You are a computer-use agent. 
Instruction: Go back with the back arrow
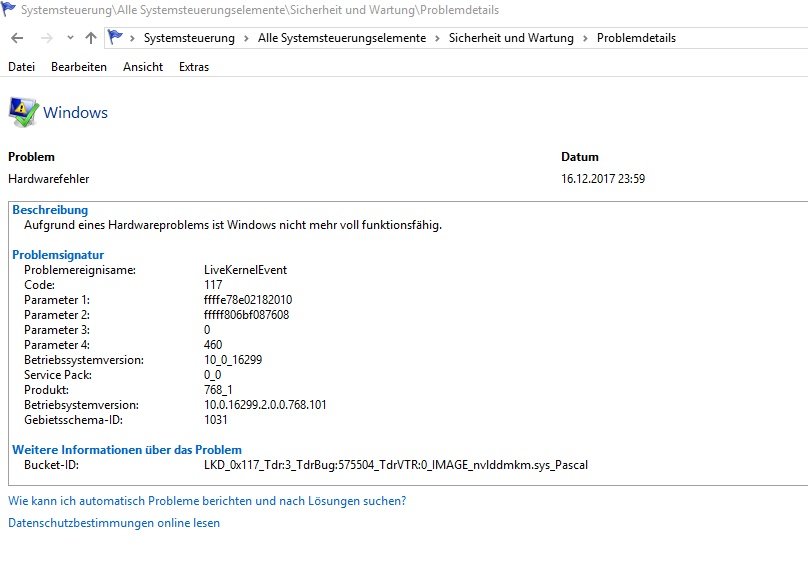(17, 38)
